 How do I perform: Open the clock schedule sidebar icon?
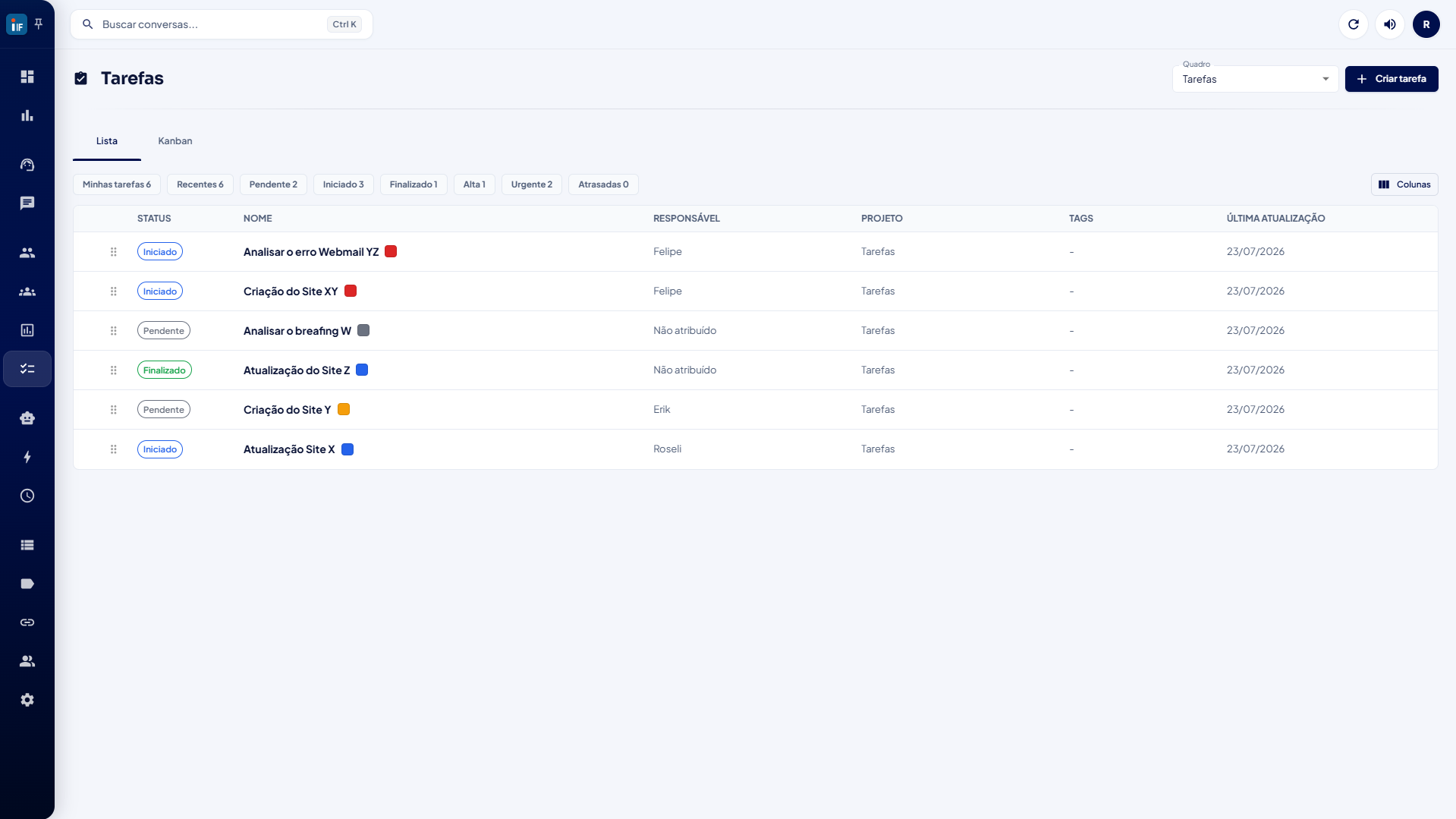pos(27,496)
